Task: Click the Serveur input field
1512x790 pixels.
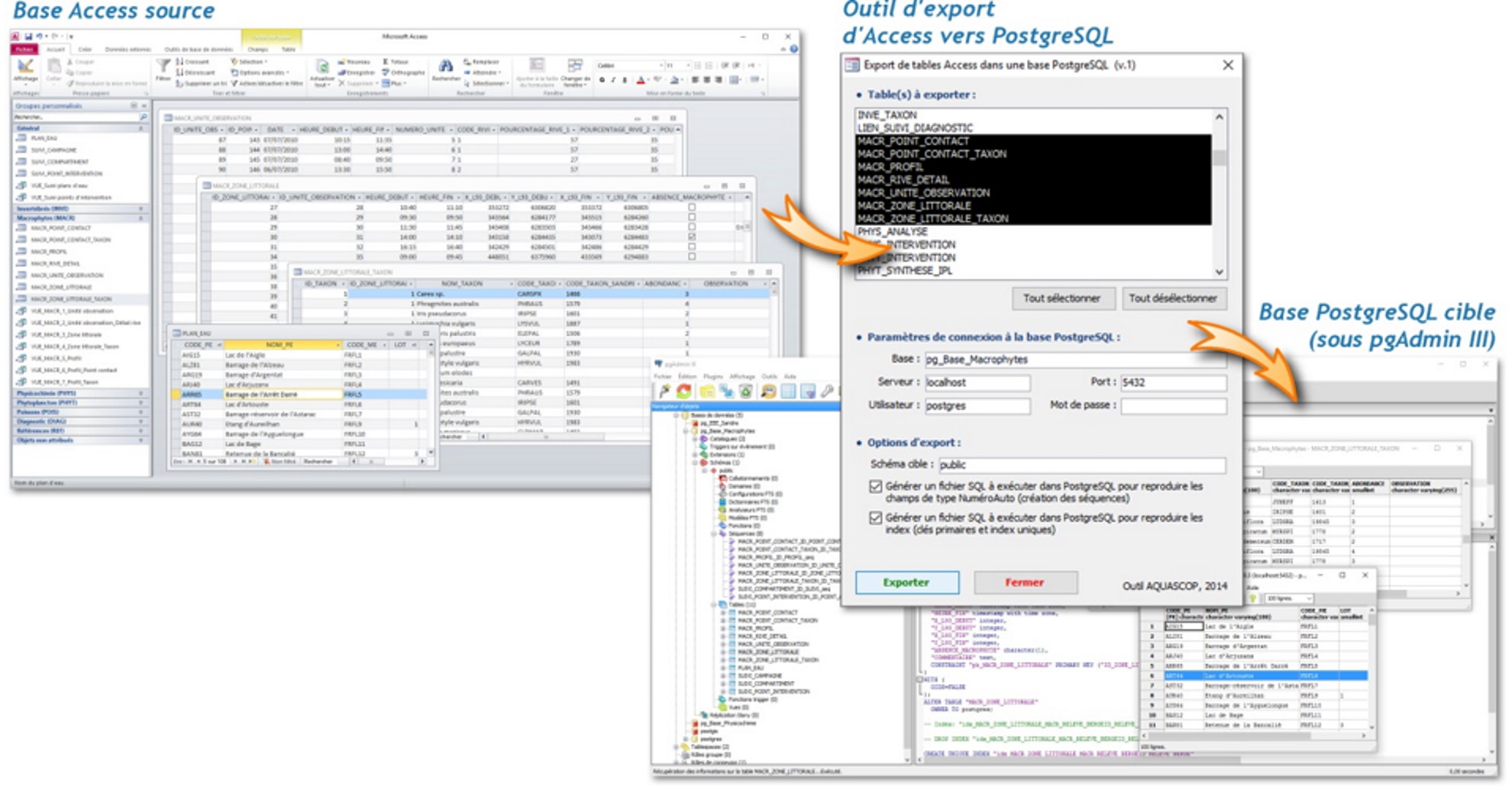Action: [x=977, y=382]
